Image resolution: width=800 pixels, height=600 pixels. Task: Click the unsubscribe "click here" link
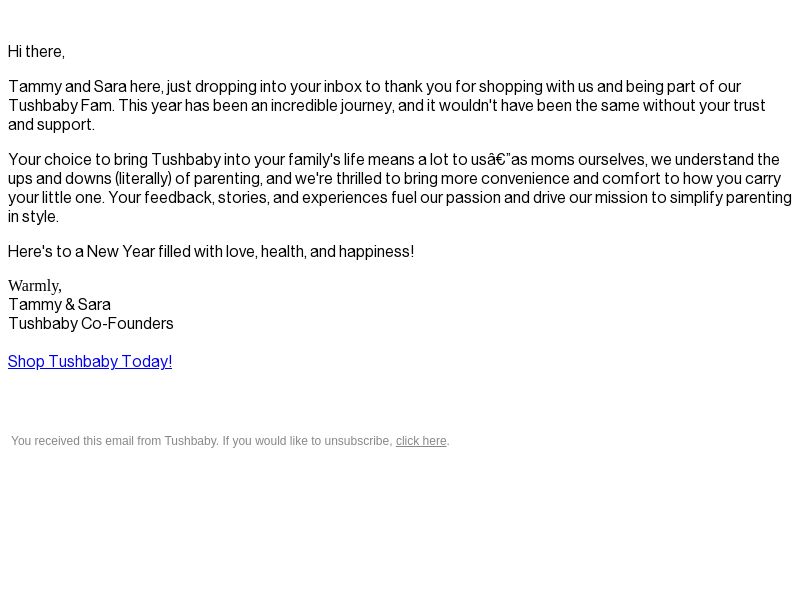point(421,441)
